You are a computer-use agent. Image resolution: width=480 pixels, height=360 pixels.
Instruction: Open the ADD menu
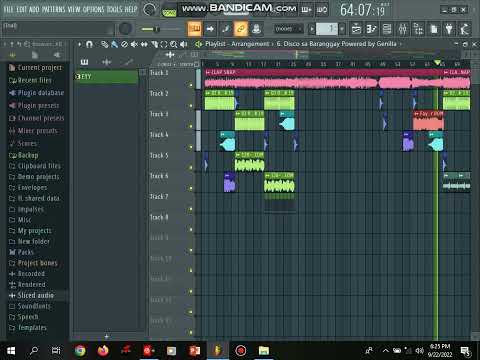(x=34, y=9)
